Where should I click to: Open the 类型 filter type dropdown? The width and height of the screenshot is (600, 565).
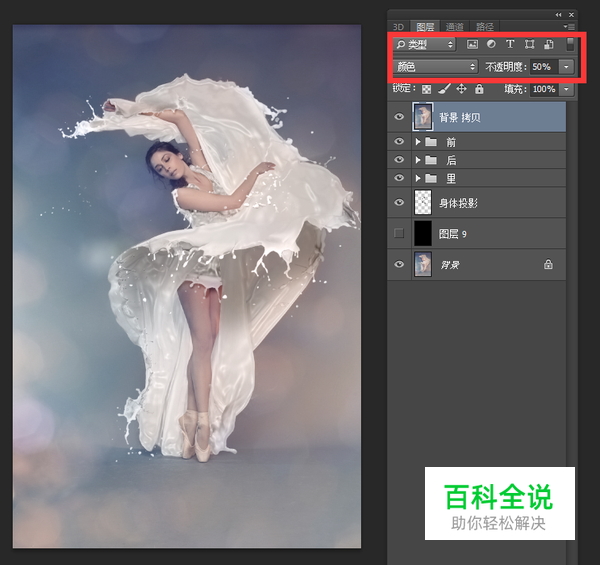click(x=424, y=44)
